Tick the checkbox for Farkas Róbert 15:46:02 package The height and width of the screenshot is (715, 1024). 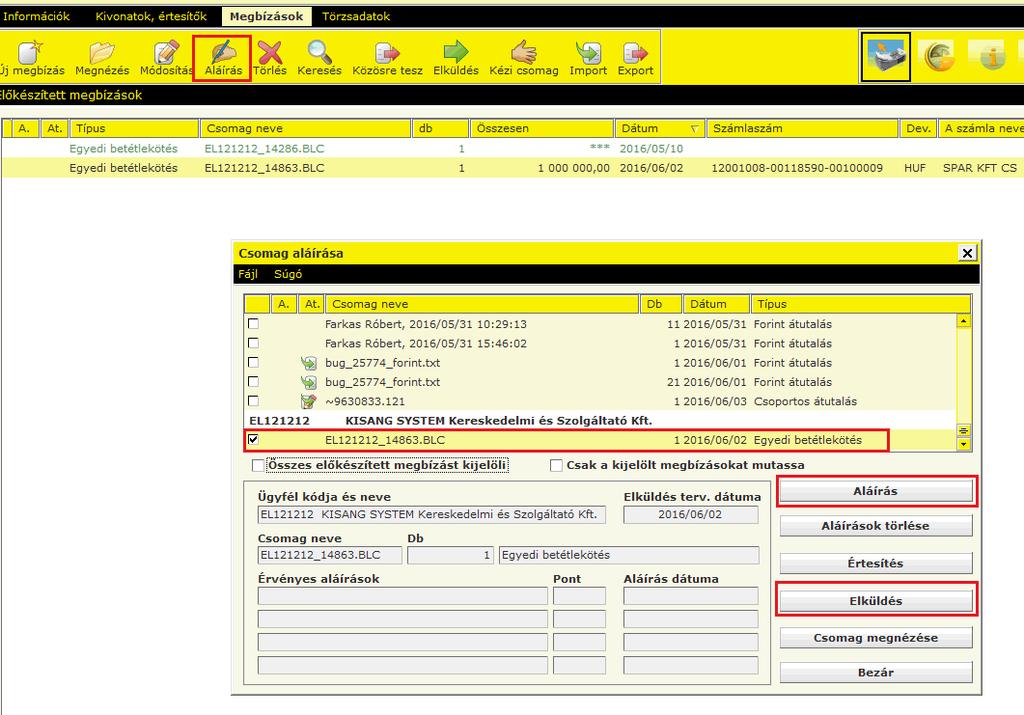tap(253, 343)
